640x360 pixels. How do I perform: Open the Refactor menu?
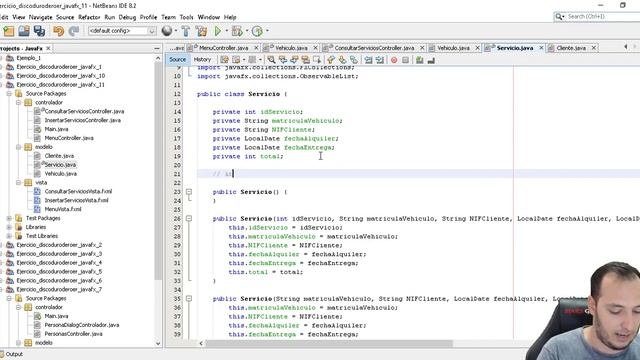(89, 17)
